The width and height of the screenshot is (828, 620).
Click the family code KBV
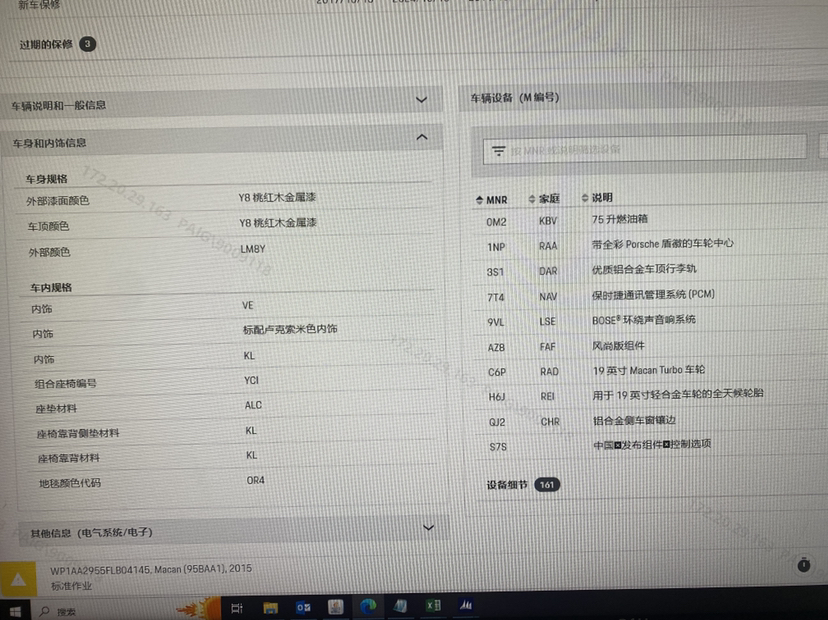point(548,221)
